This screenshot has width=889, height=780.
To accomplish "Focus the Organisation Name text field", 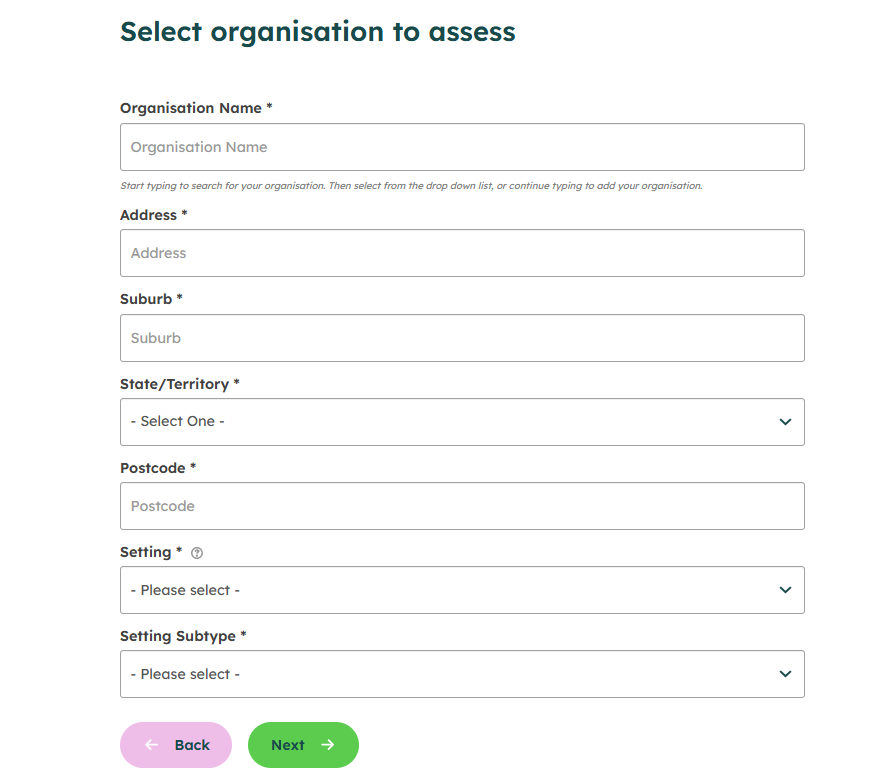I will [462, 147].
